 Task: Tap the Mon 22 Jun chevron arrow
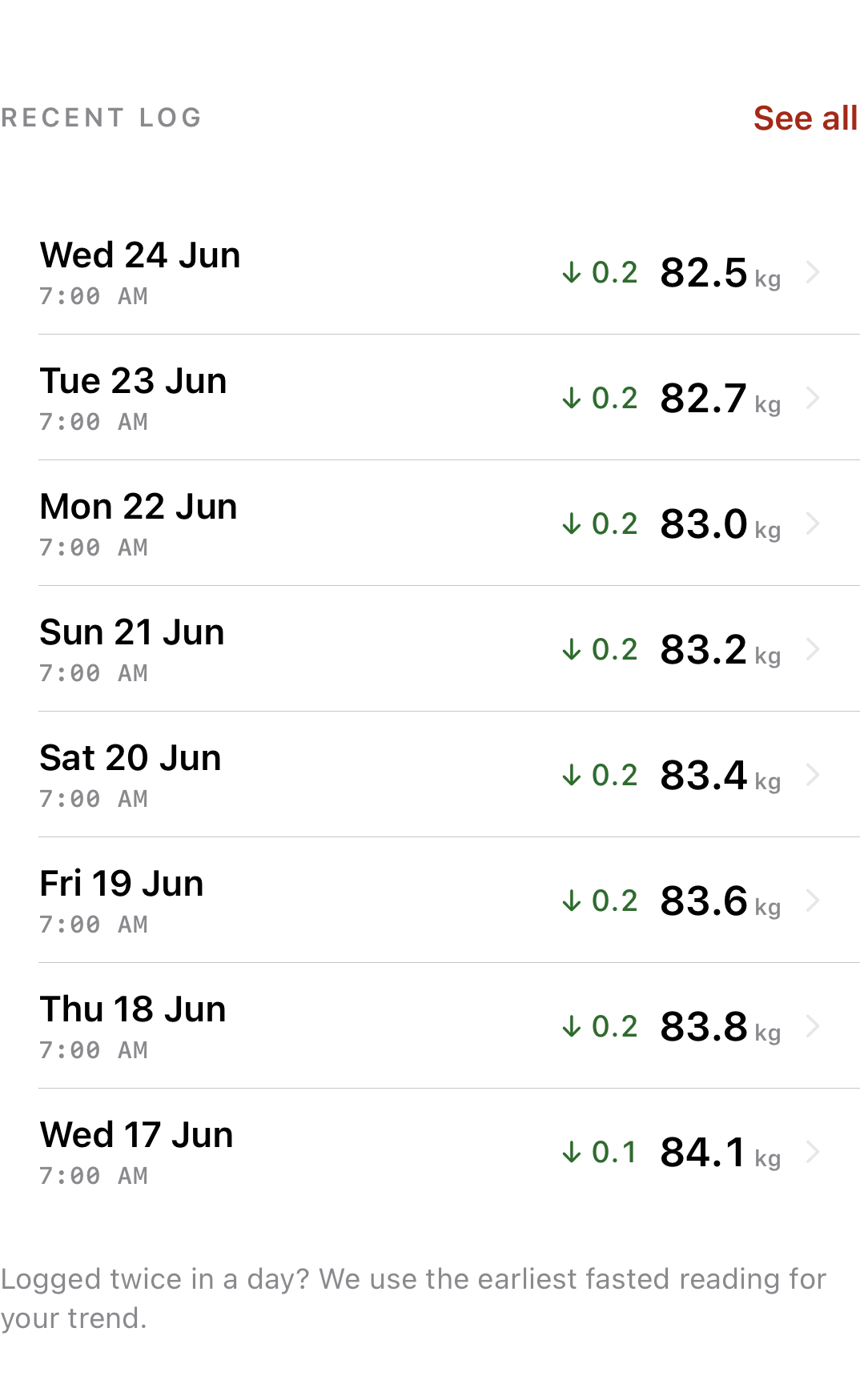click(x=813, y=523)
